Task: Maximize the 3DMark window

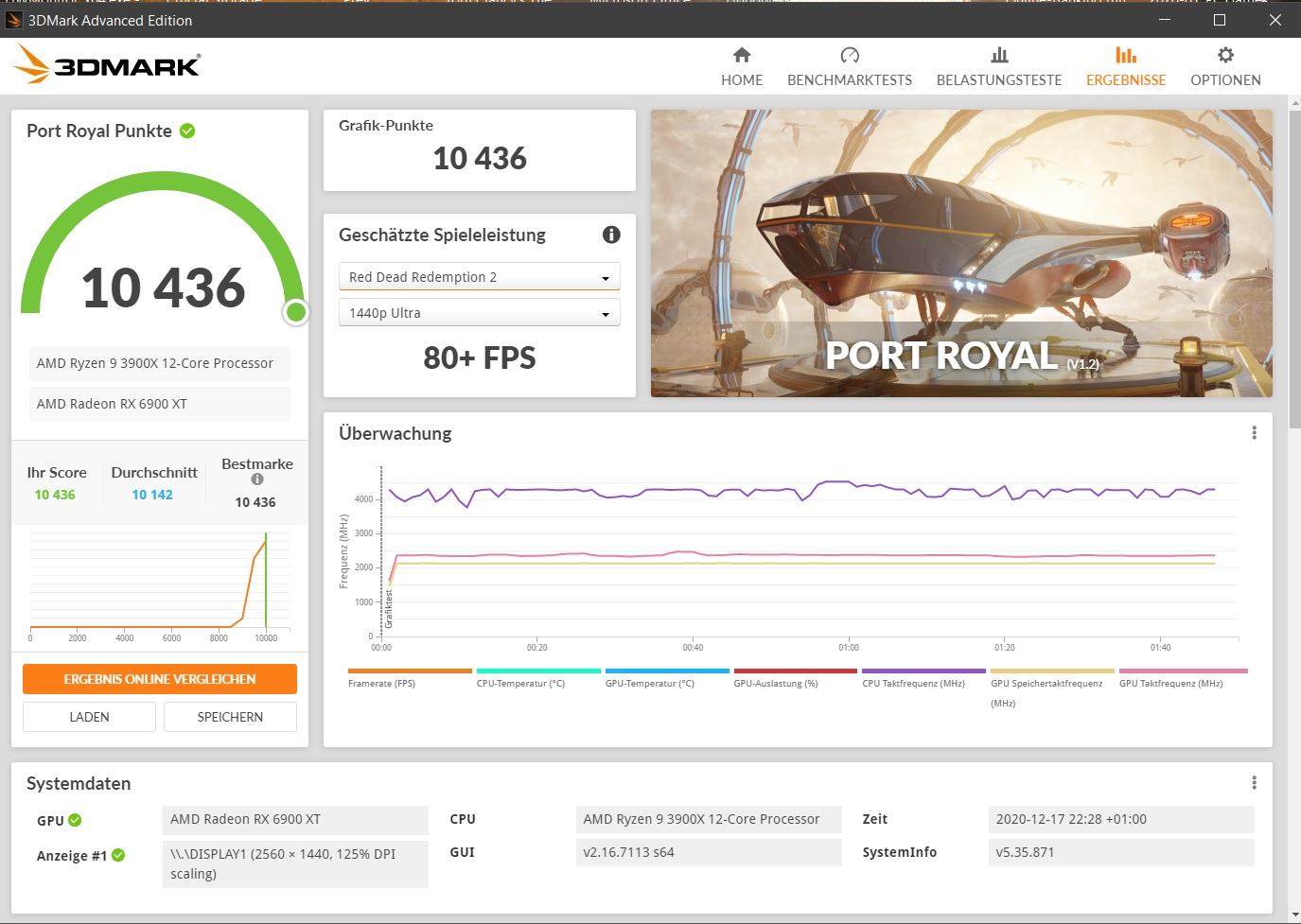Action: 1220,20
